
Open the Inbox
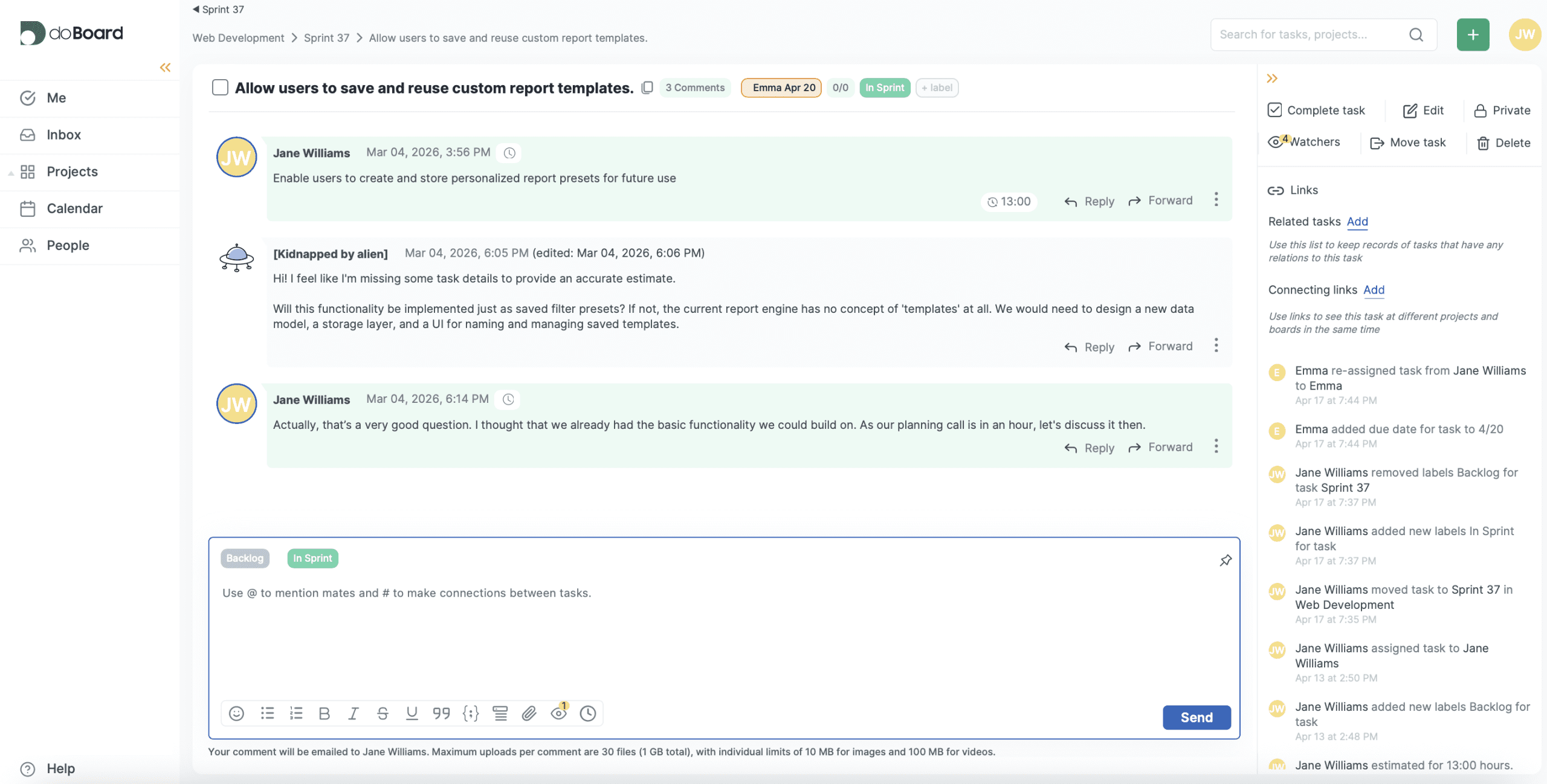90,135
